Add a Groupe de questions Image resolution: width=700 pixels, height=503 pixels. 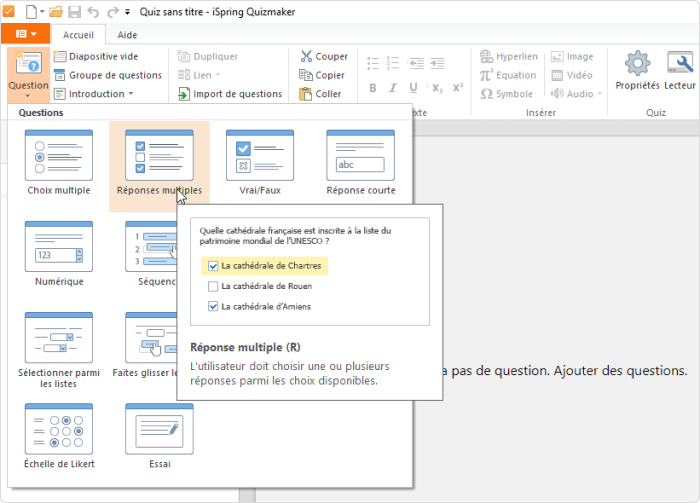[x=108, y=75]
